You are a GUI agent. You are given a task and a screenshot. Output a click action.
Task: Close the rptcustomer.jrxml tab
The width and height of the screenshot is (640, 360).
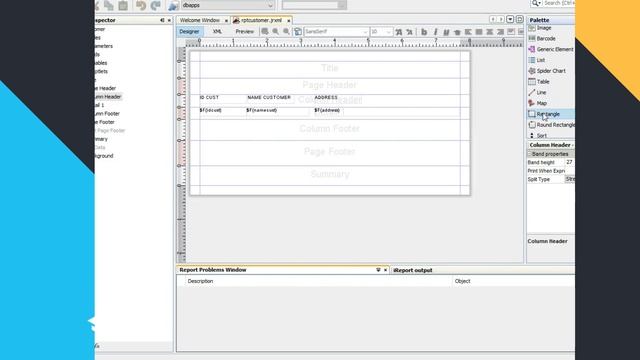[289, 20]
